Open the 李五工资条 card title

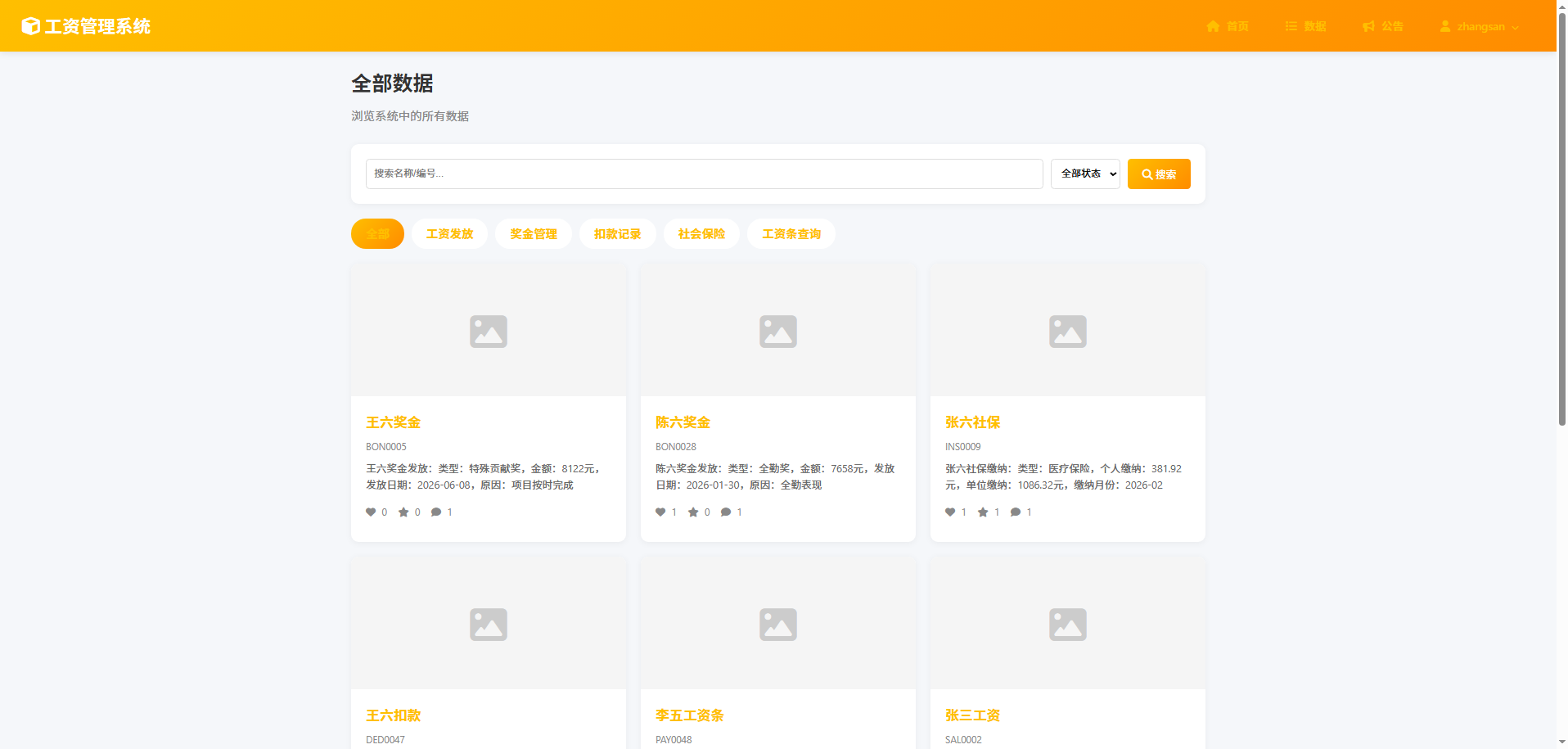(x=690, y=715)
